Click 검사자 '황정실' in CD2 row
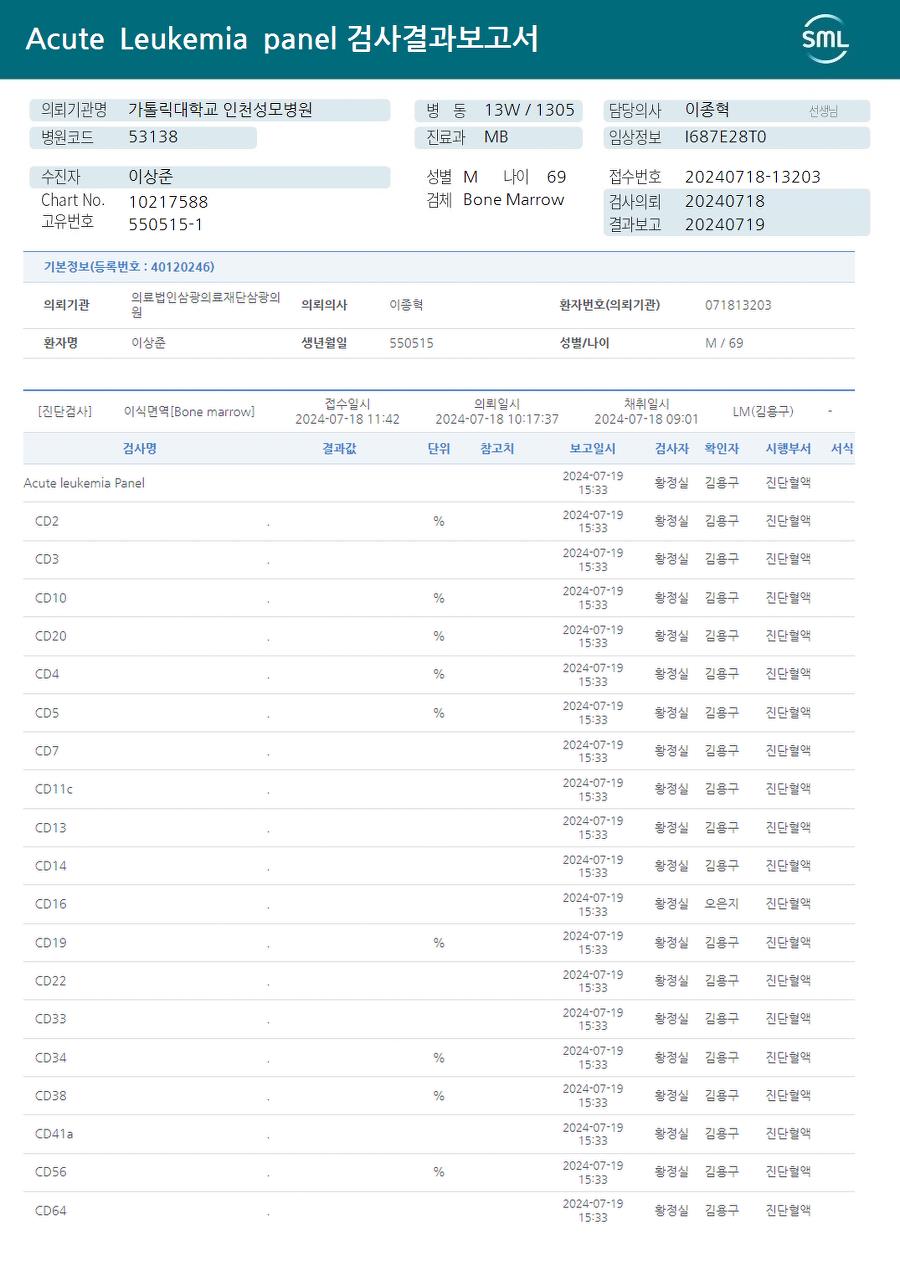Image resolution: width=900 pixels, height=1271 pixels. coord(672,521)
